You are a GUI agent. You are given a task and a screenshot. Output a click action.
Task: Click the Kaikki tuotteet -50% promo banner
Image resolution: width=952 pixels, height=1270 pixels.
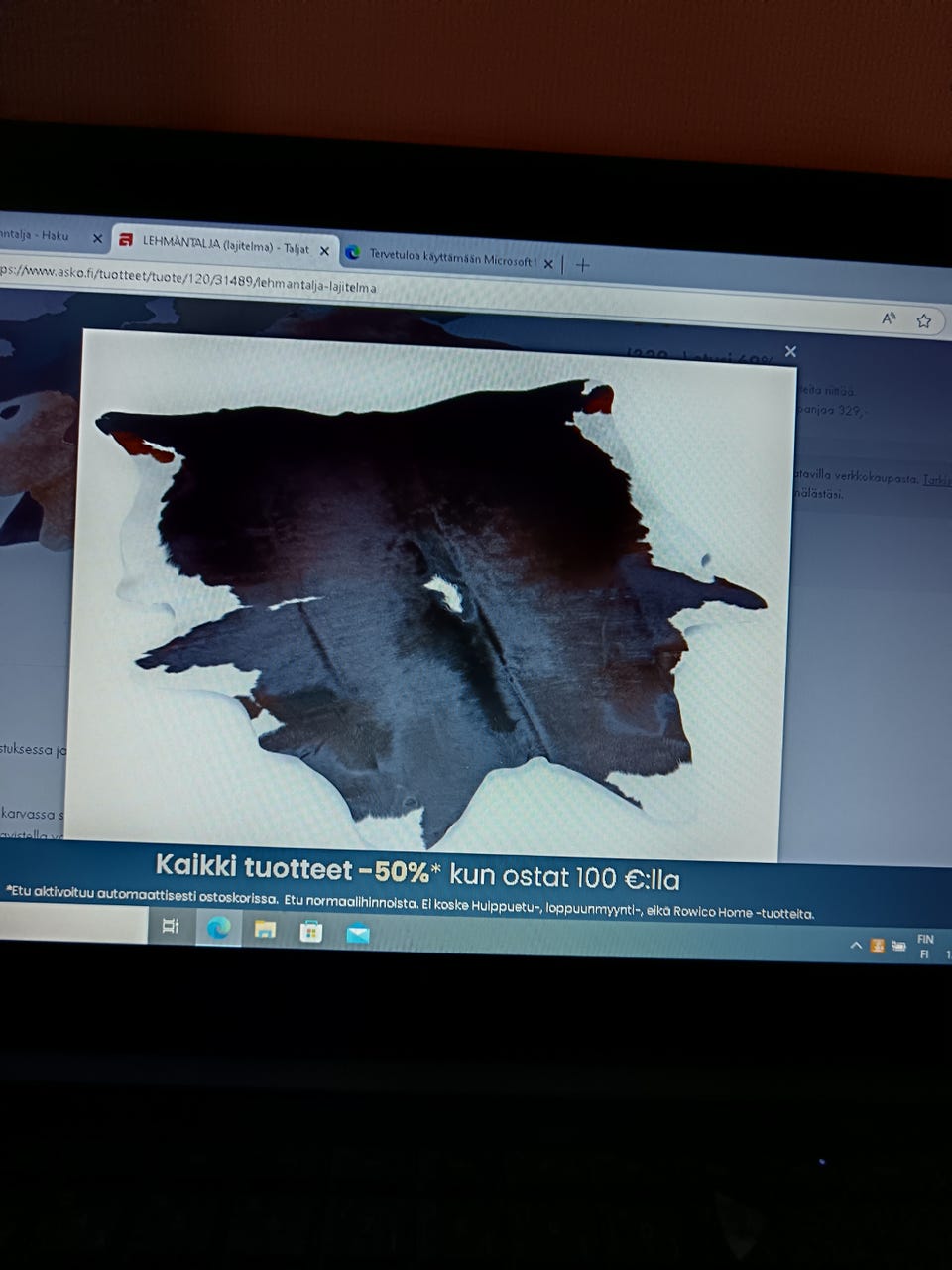coord(417,873)
